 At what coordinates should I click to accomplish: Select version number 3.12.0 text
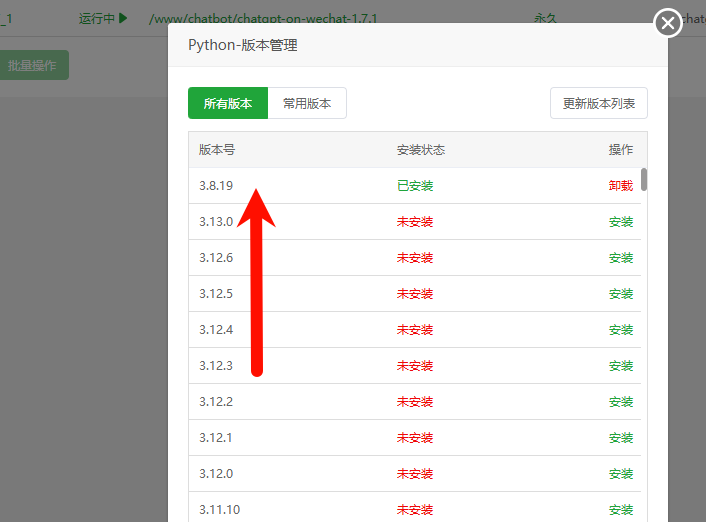coord(216,474)
